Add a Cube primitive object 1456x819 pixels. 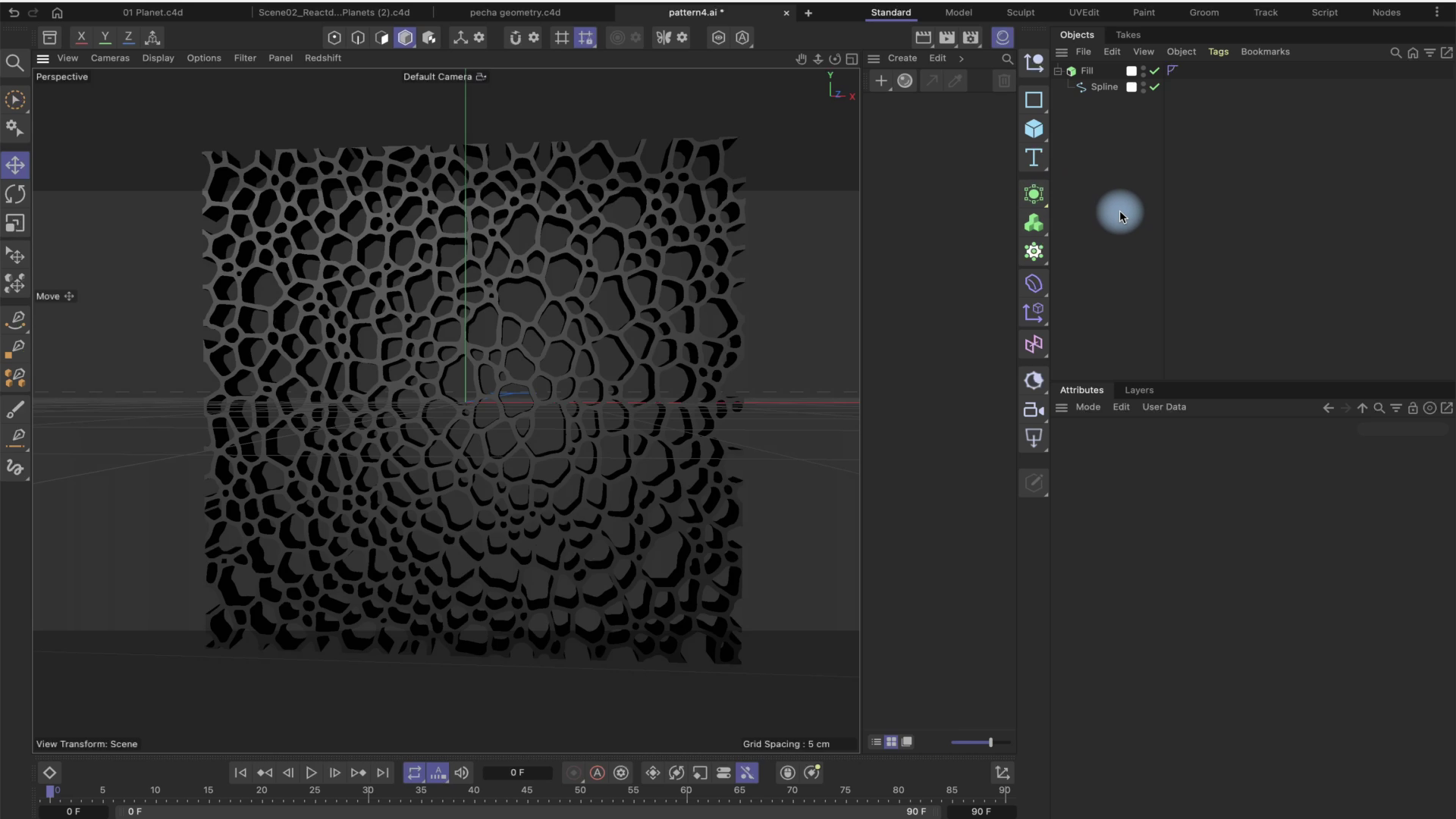1034,129
